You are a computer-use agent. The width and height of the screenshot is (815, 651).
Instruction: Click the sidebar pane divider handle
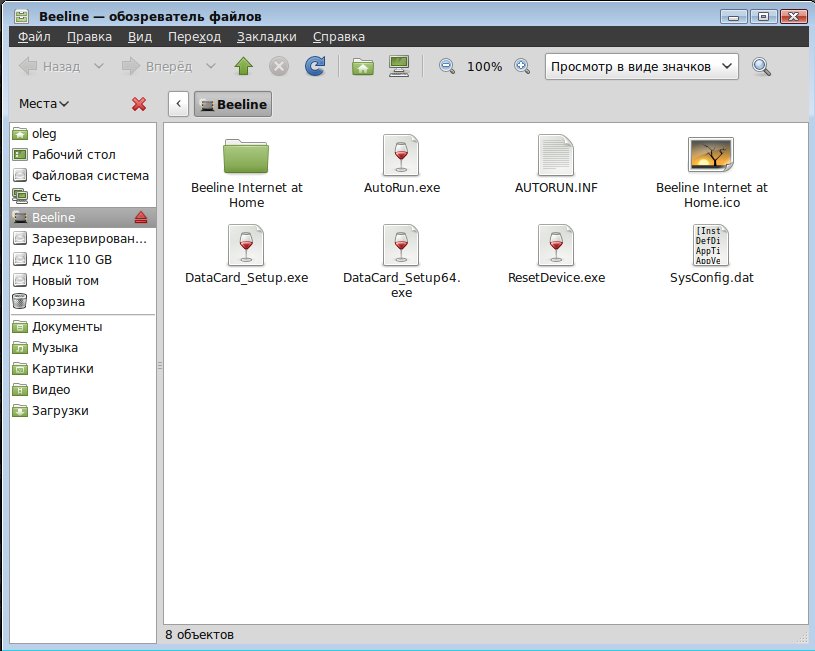[160, 366]
